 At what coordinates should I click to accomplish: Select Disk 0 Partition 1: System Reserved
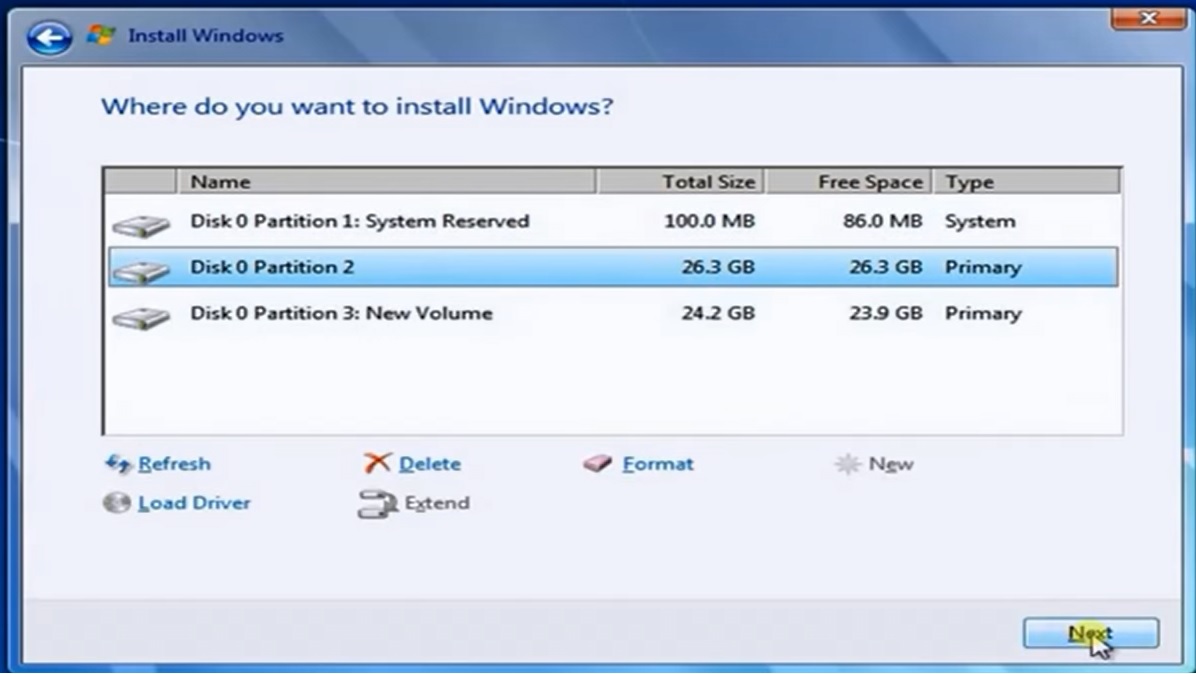point(613,221)
